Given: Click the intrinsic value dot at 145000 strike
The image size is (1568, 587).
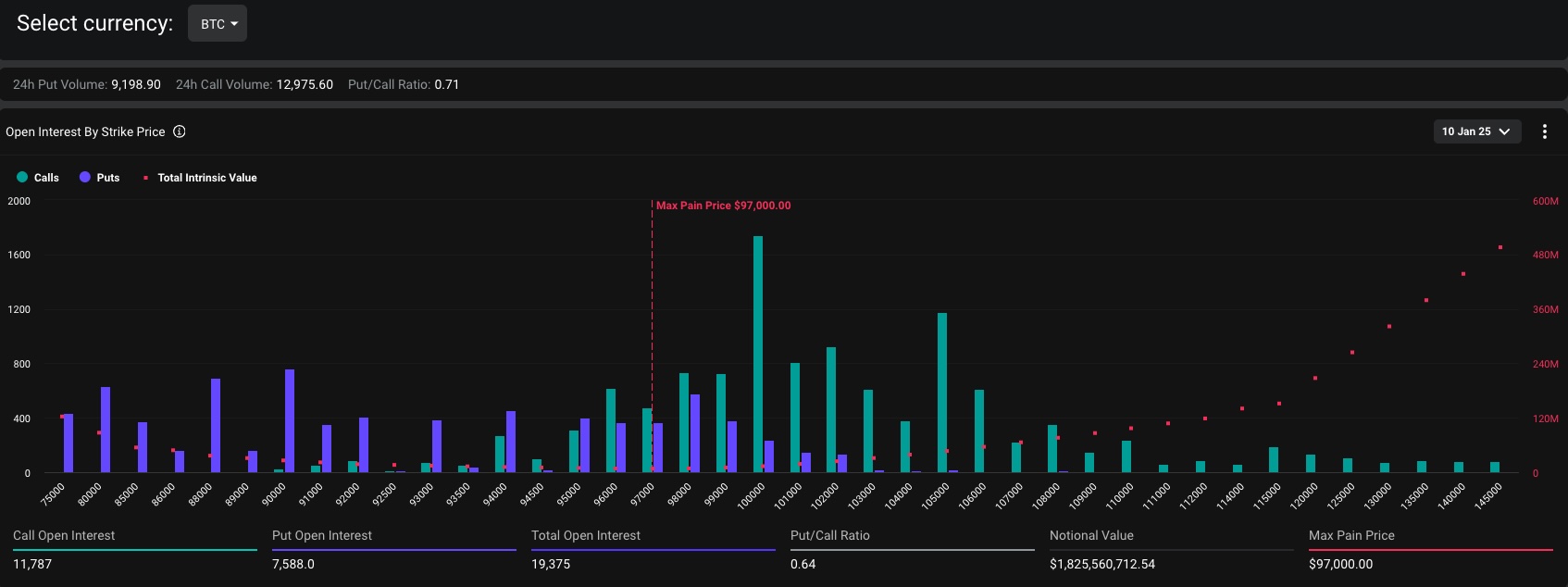Looking at the screenshot, I should click(1500, 248).
